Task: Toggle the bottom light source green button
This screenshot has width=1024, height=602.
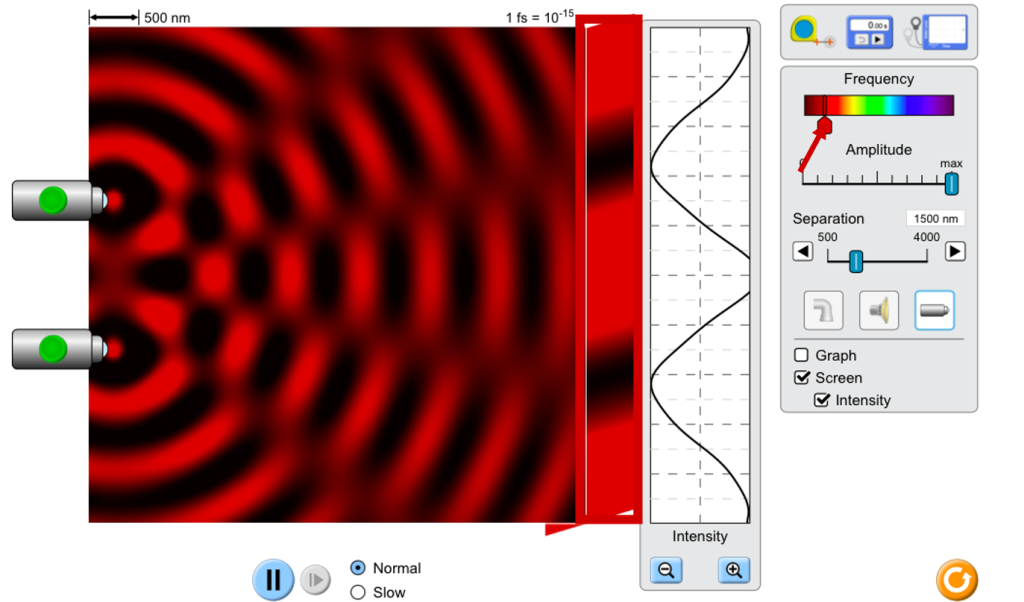Action: [x=53, y=349]
